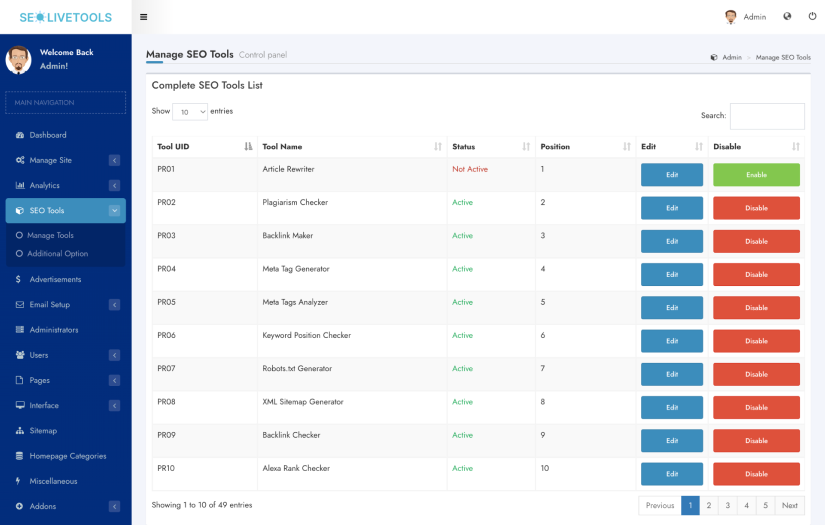This screenshot has height=525, width=825.
Task: Expand the Users submenu chevron
Action: [x=115, y=355]
